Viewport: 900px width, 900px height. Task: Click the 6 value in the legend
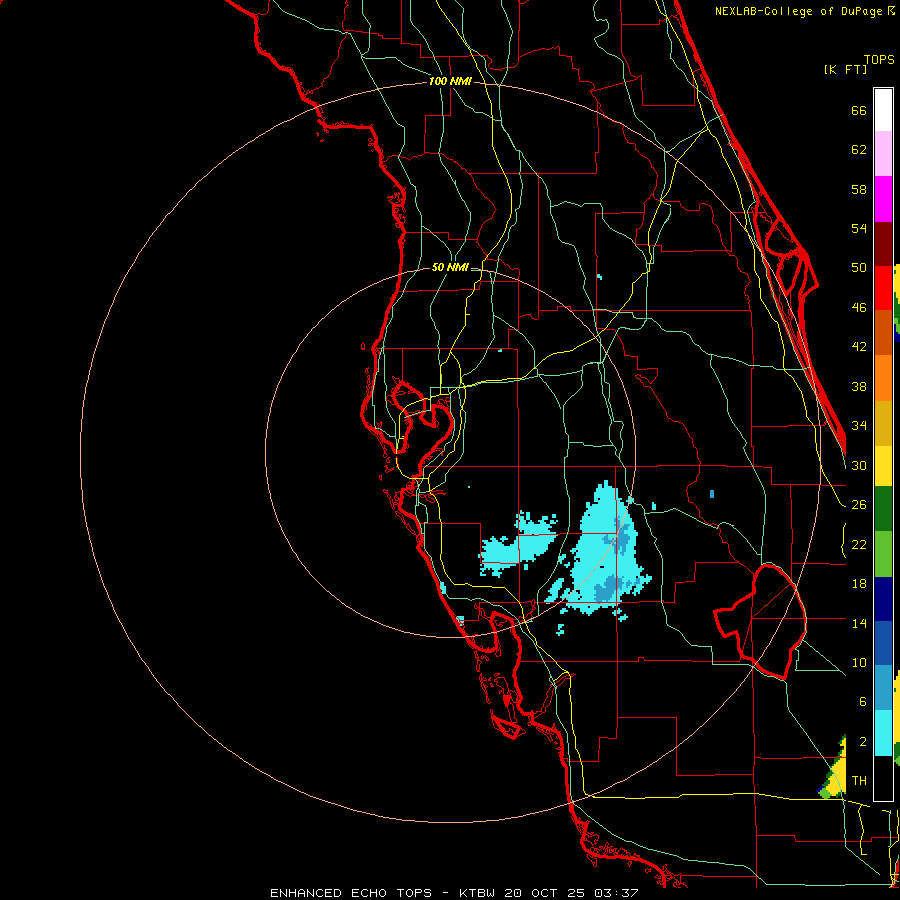(x=863, y=702)
